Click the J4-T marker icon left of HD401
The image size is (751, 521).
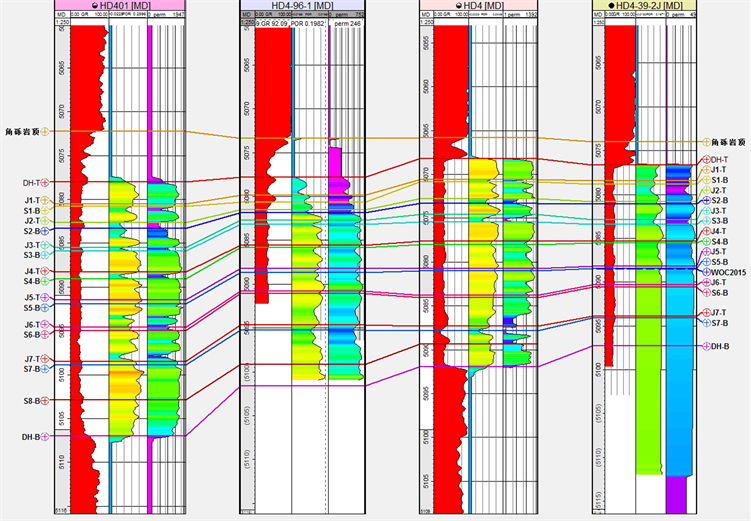pos(45,271)
